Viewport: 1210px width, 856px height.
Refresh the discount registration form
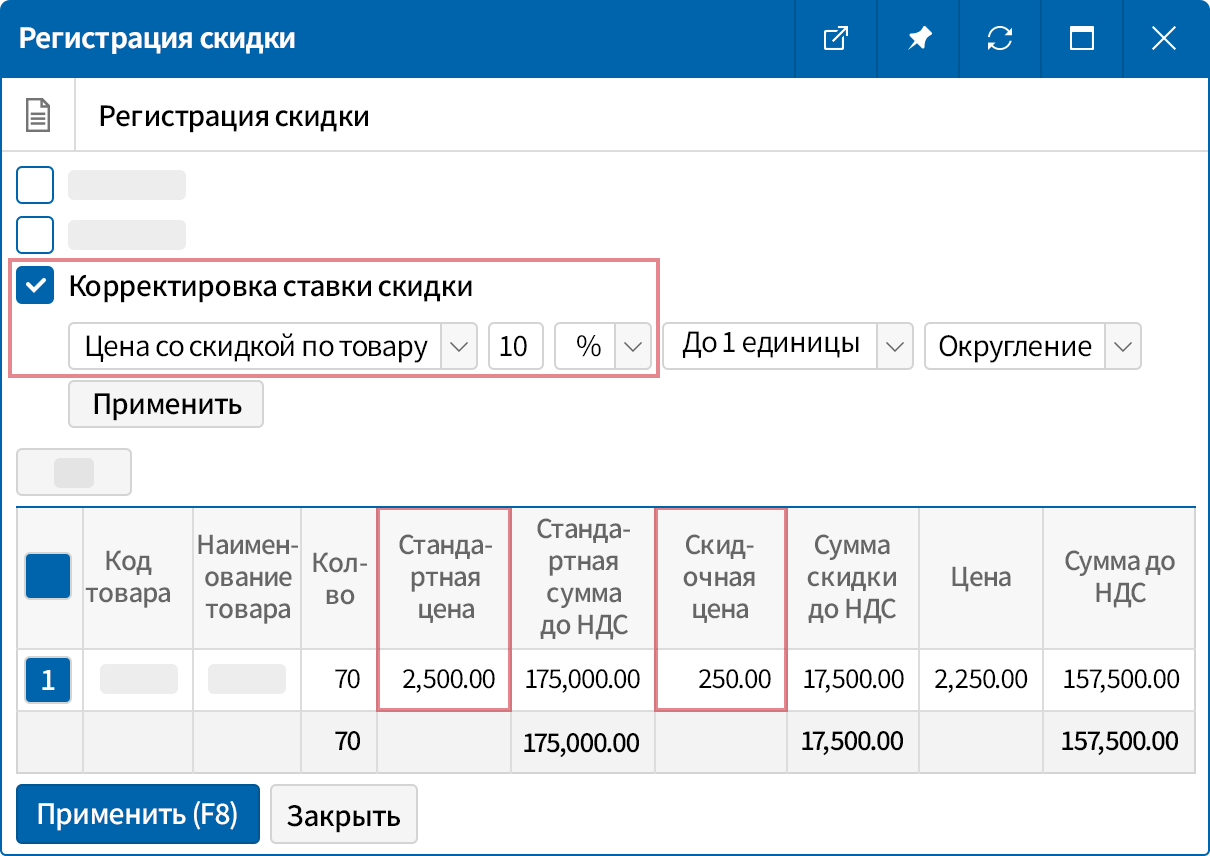tap(1000, 39)
